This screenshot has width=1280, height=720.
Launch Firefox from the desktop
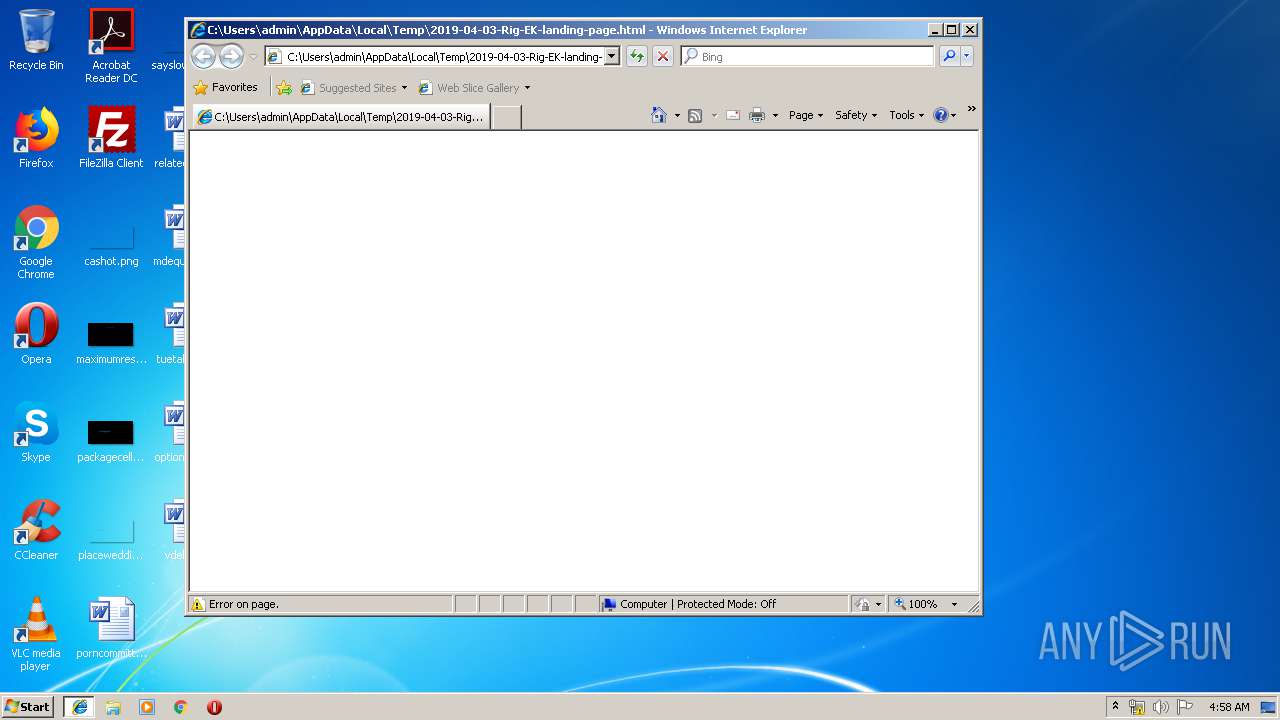click(x=36, y=138)
